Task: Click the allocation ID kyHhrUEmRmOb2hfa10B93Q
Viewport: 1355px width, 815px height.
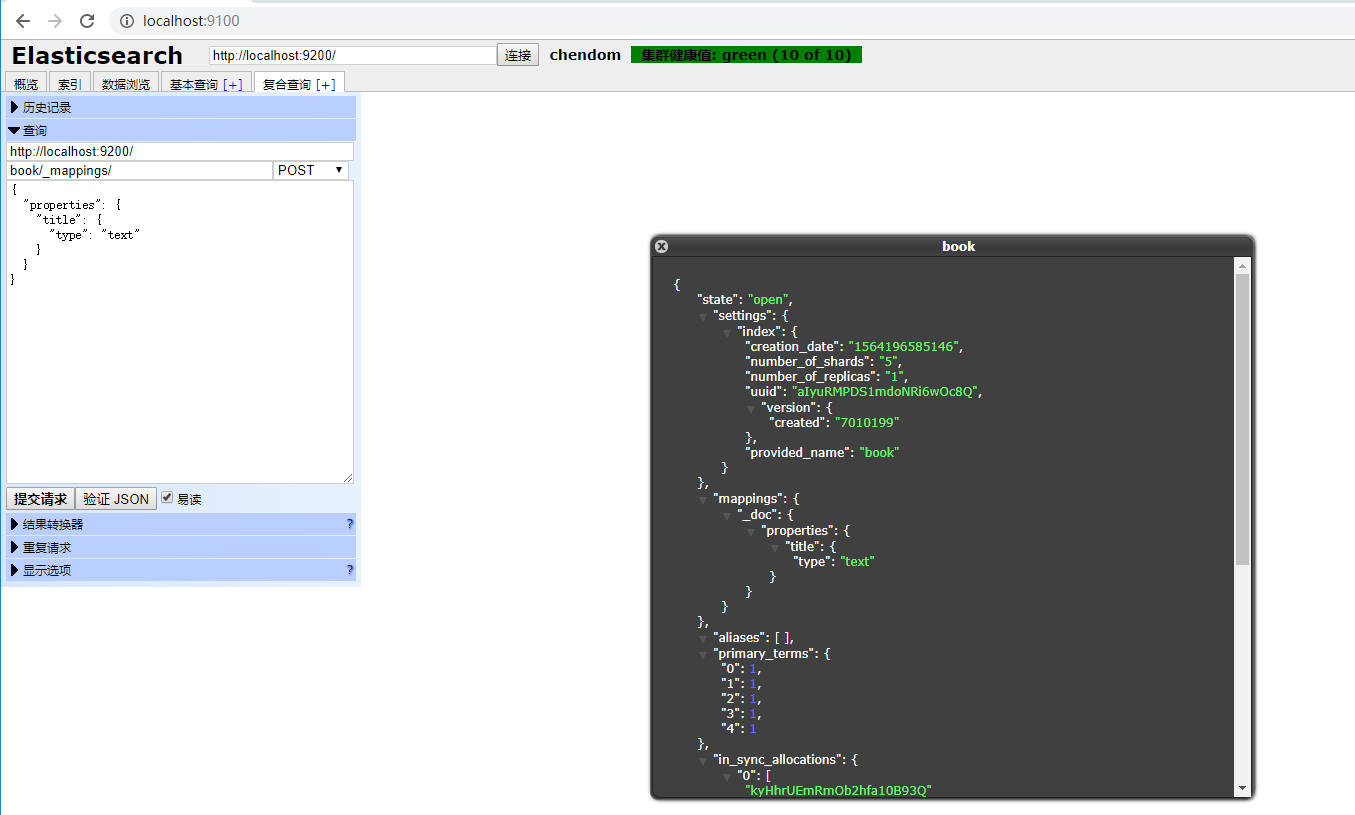Action: coord(840,791)
